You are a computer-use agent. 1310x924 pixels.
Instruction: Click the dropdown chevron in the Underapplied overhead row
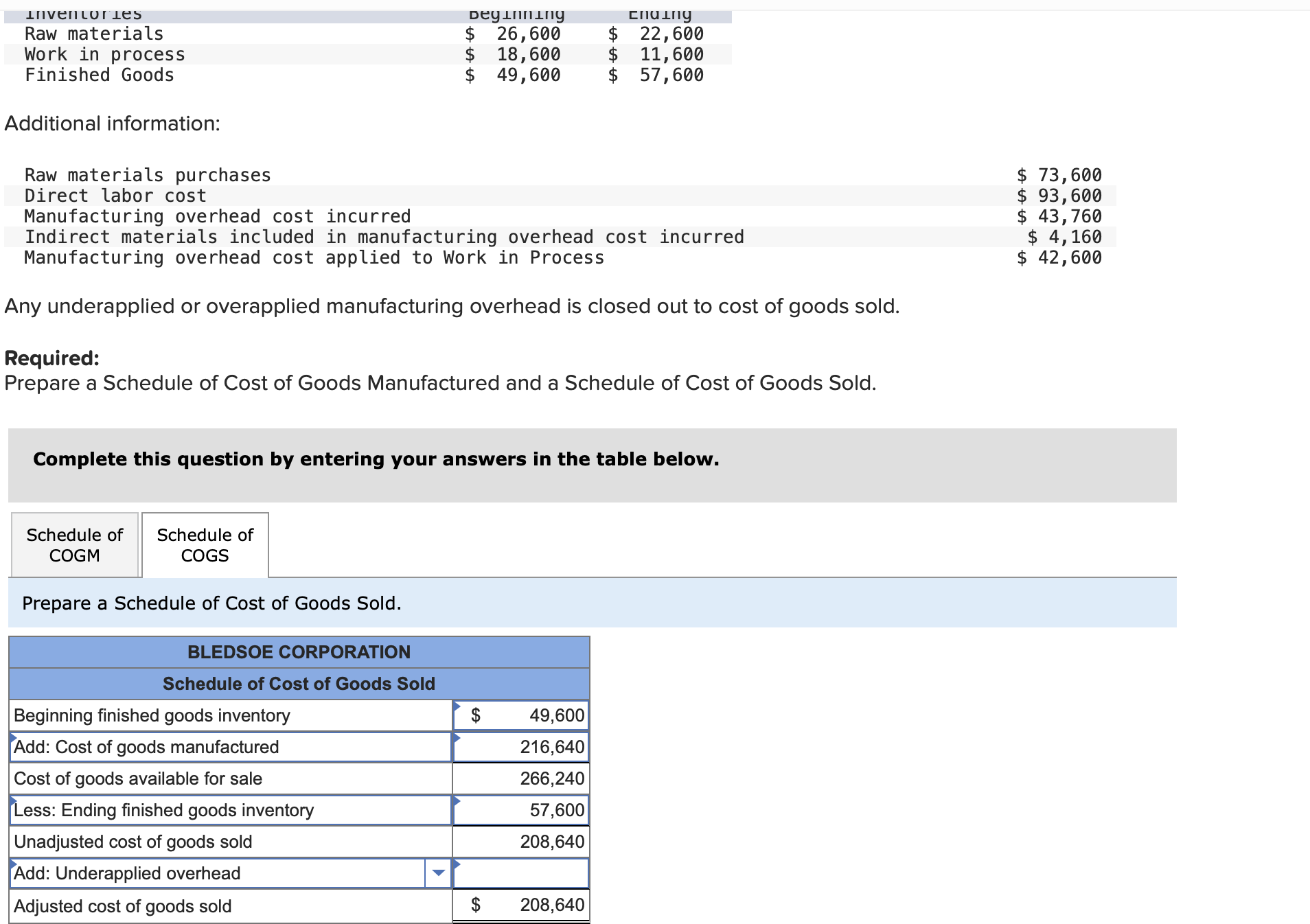tap(439, 873)
